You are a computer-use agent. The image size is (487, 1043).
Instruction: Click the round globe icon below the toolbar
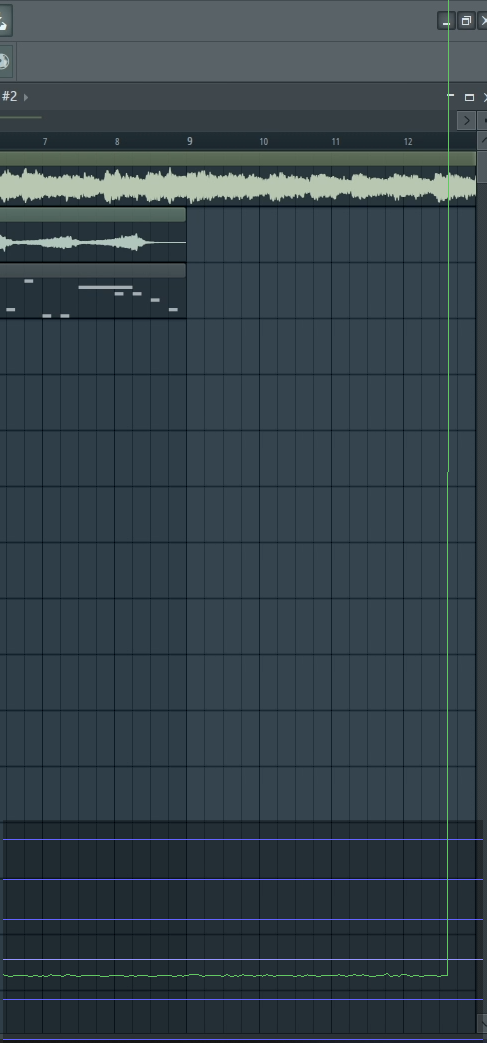click(3, 62)
